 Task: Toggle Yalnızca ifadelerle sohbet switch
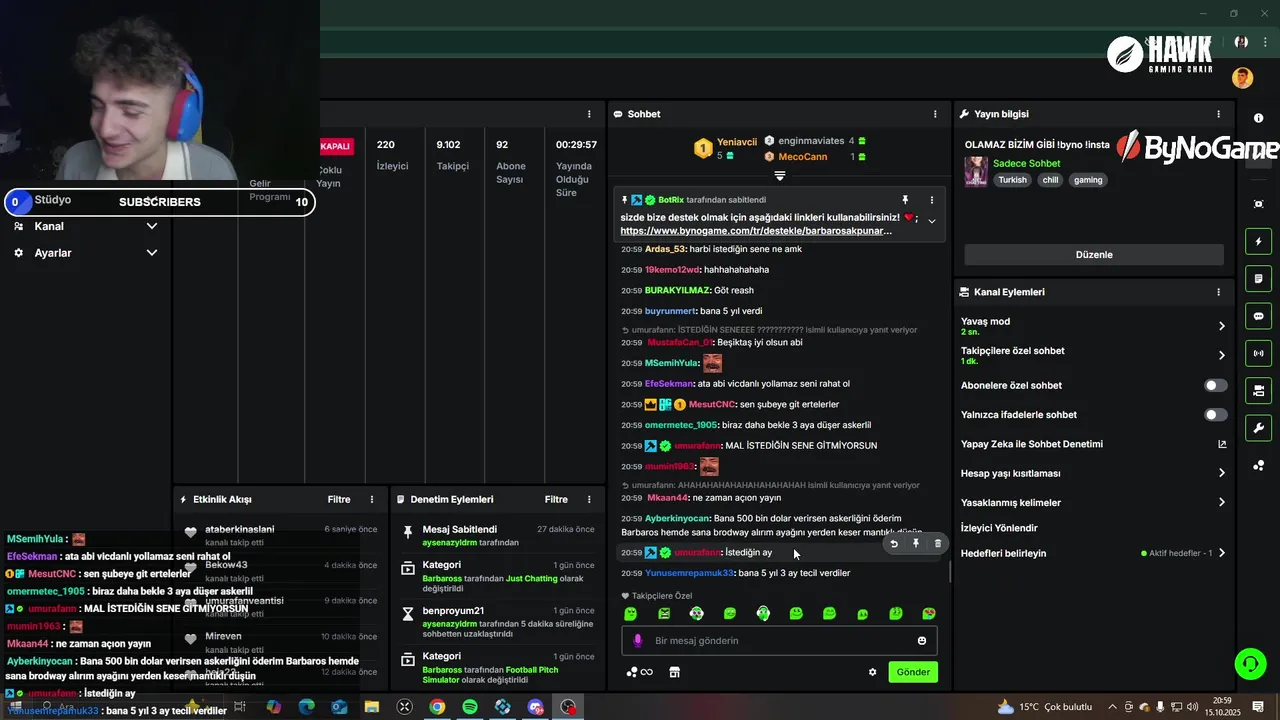(x=1215, y=415)
